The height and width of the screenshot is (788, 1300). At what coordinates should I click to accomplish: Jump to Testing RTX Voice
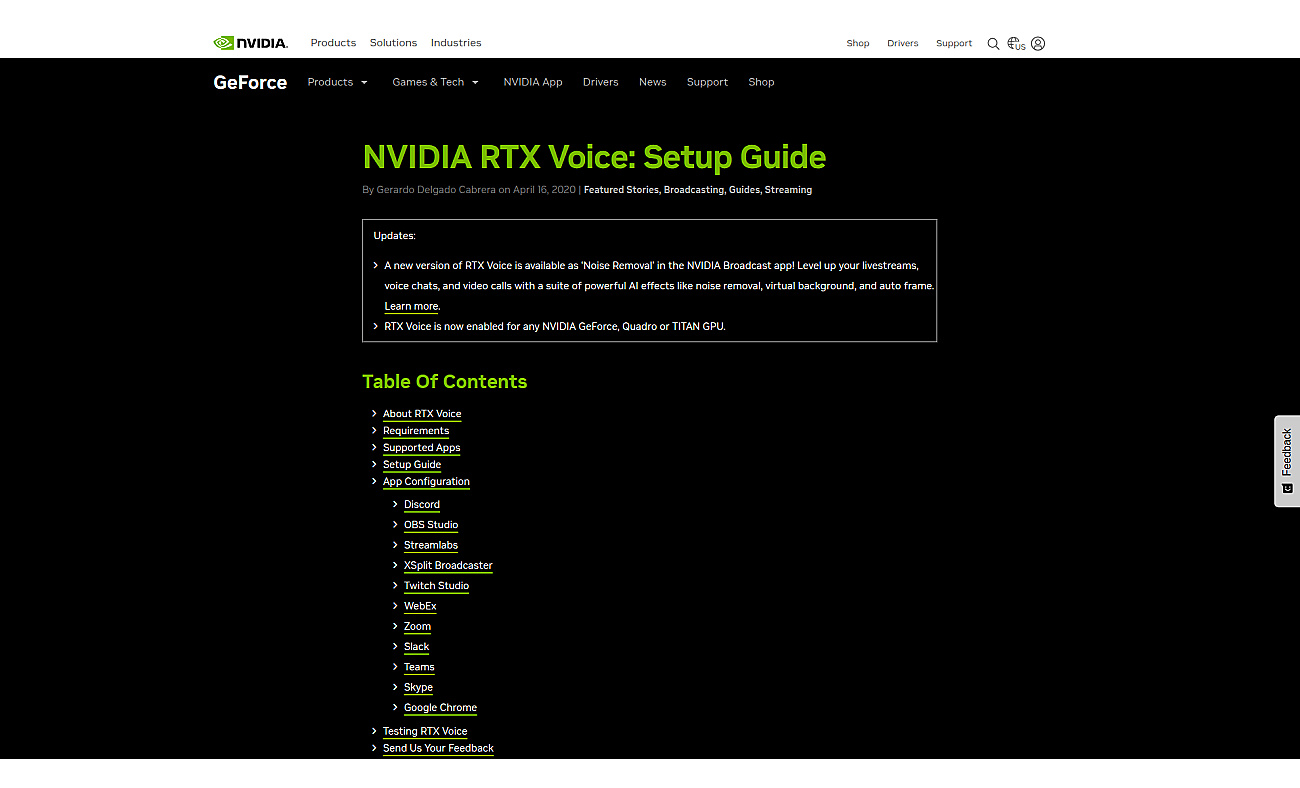point(425,732)
